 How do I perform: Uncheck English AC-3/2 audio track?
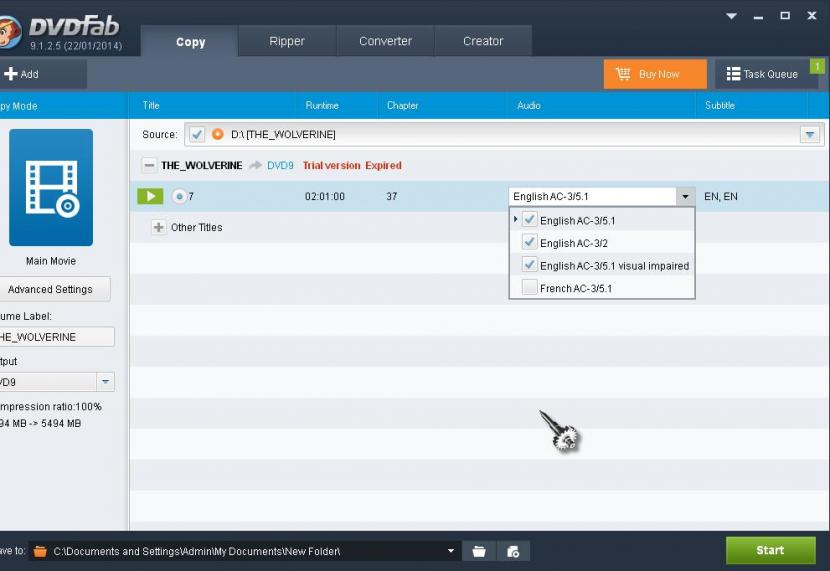pyautogui.click(x=529, y=242)
